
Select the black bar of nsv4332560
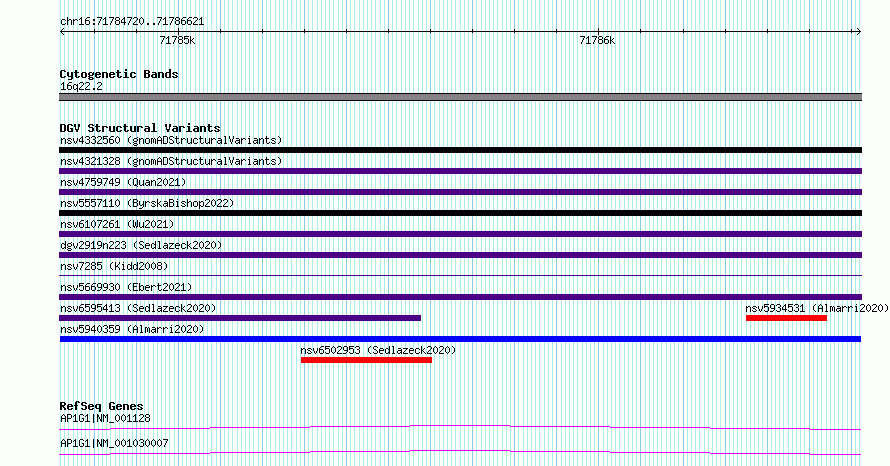pos(460,150)
